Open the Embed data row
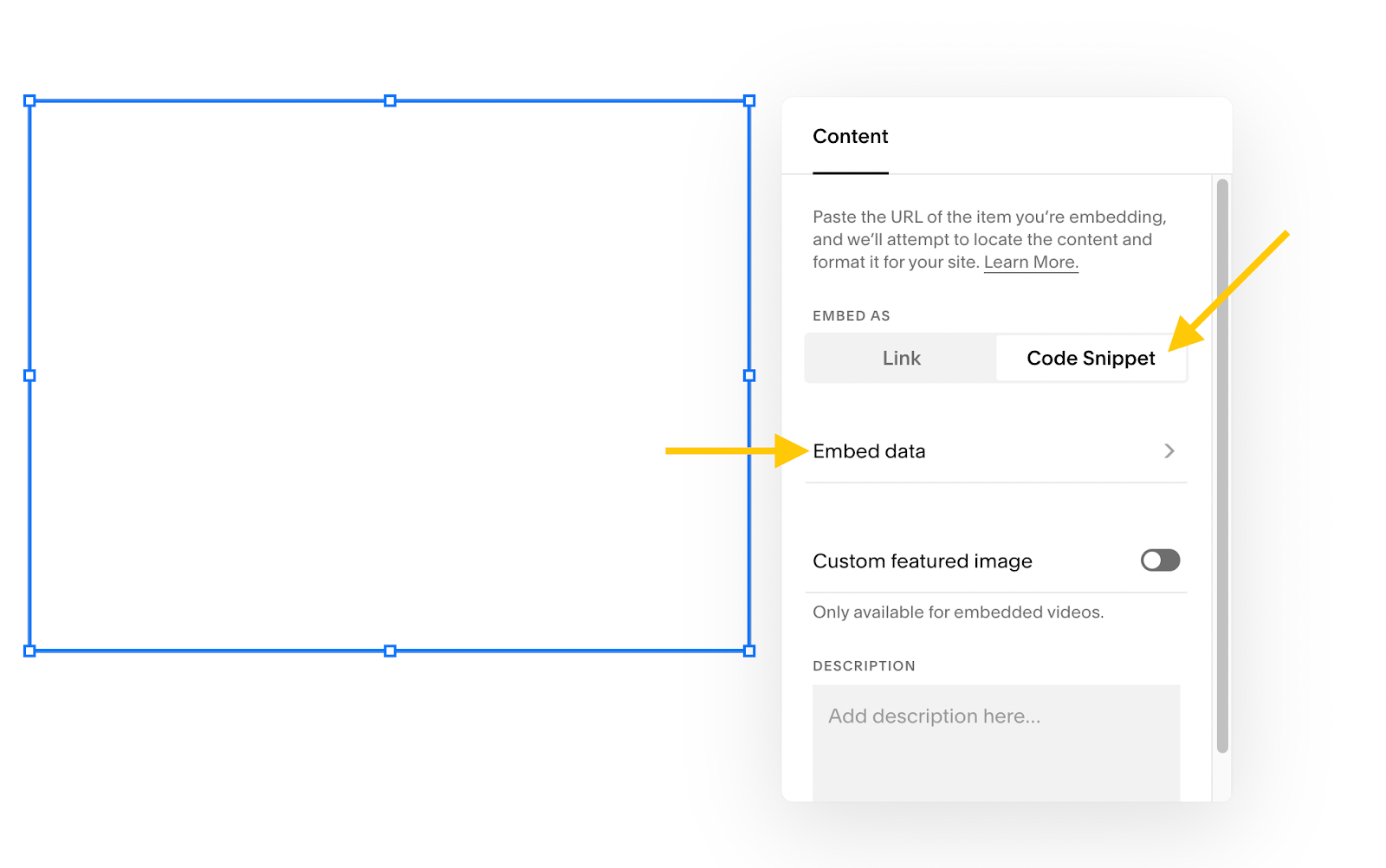Image resolution: width=1386 pixels, height=868 pixels. pyautogui.click(x=995, y=451)
